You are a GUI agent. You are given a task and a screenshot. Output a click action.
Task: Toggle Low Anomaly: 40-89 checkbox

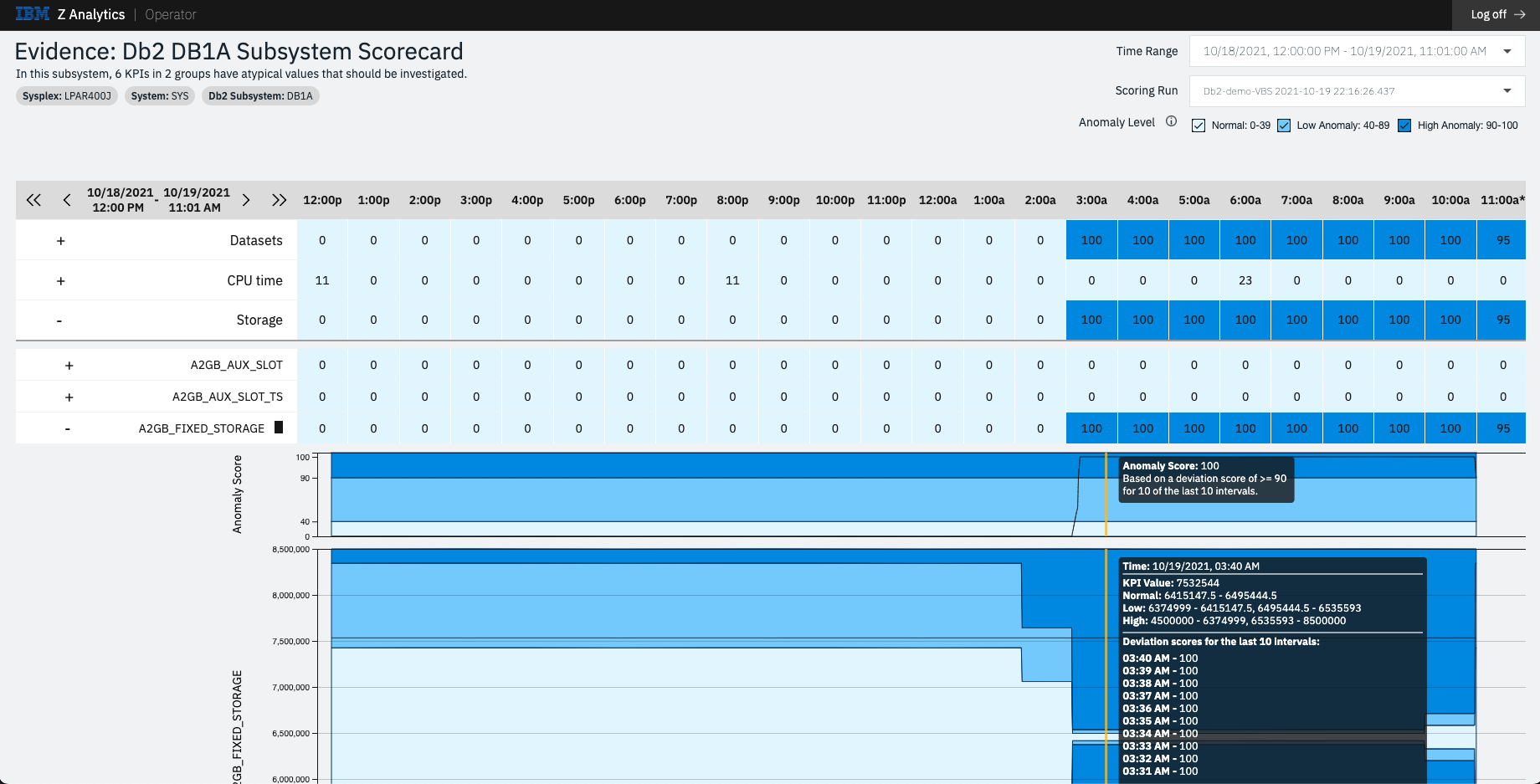tap(1284, 126)
